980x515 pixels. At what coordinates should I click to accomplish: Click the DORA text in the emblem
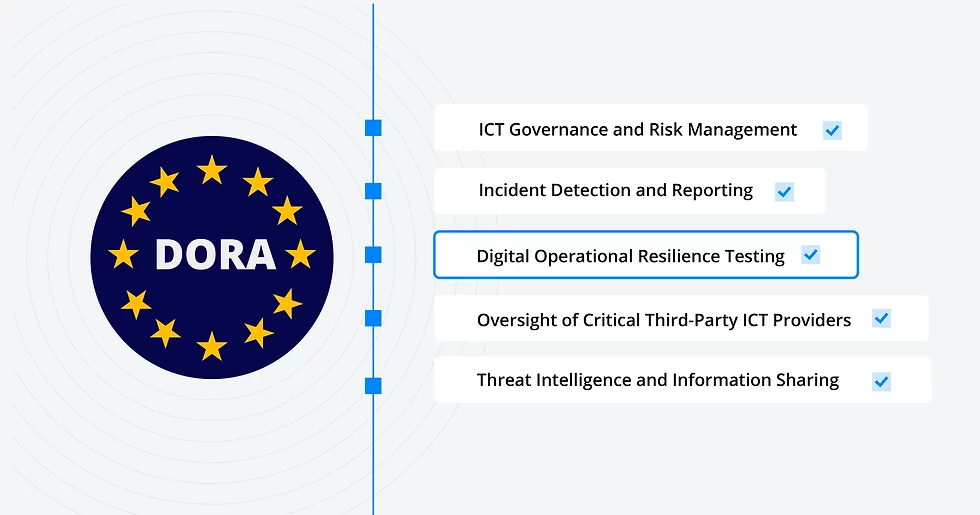[x=216, y=254]
